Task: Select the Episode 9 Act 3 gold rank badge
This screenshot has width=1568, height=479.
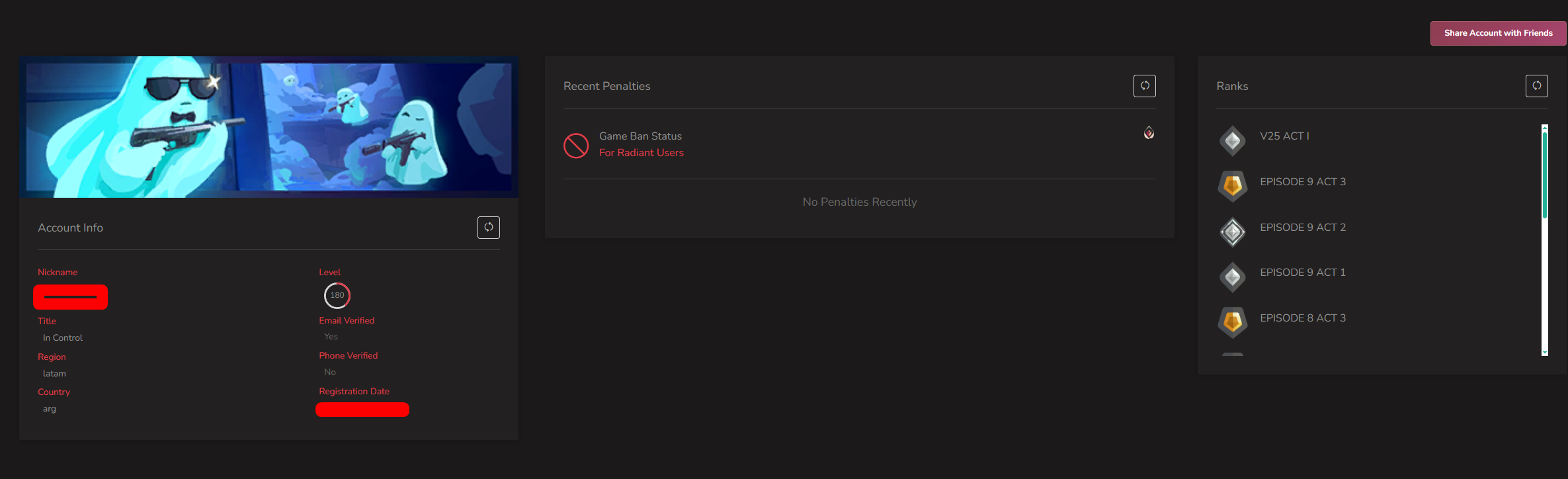Action: (1233, 186)
